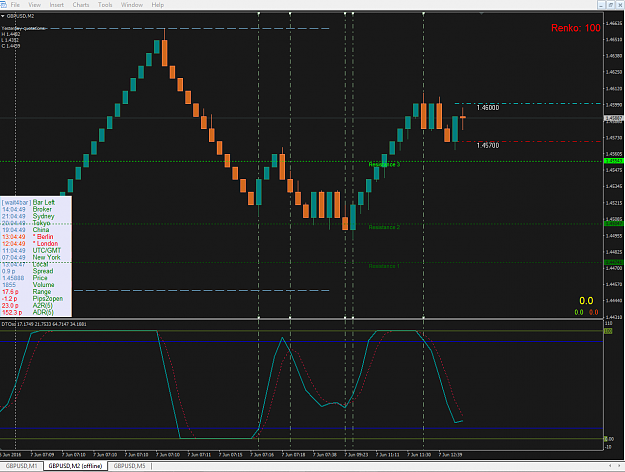
Task: Click the large yellow 0.0 value
Action: 586,301
